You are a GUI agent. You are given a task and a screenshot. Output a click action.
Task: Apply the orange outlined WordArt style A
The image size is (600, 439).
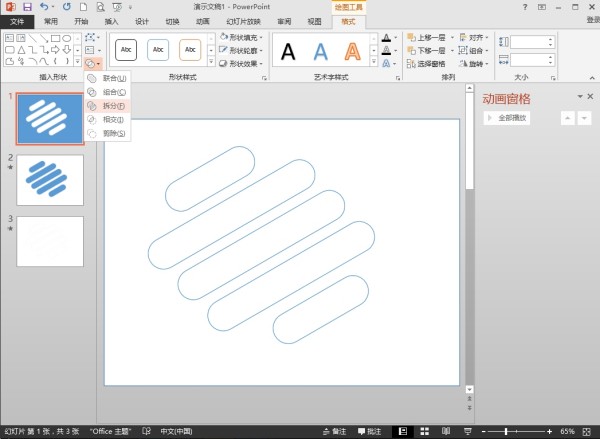pyautogui.click(x=351, y=51)
